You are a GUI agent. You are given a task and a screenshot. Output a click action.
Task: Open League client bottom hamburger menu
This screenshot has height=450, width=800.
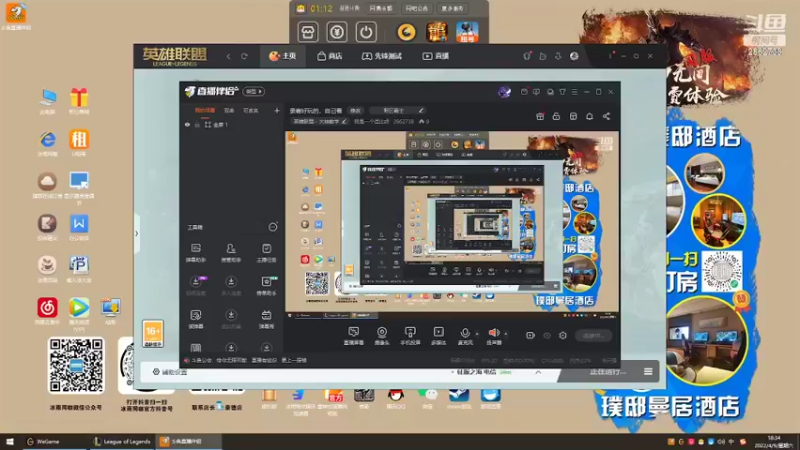tap(648, 371)
